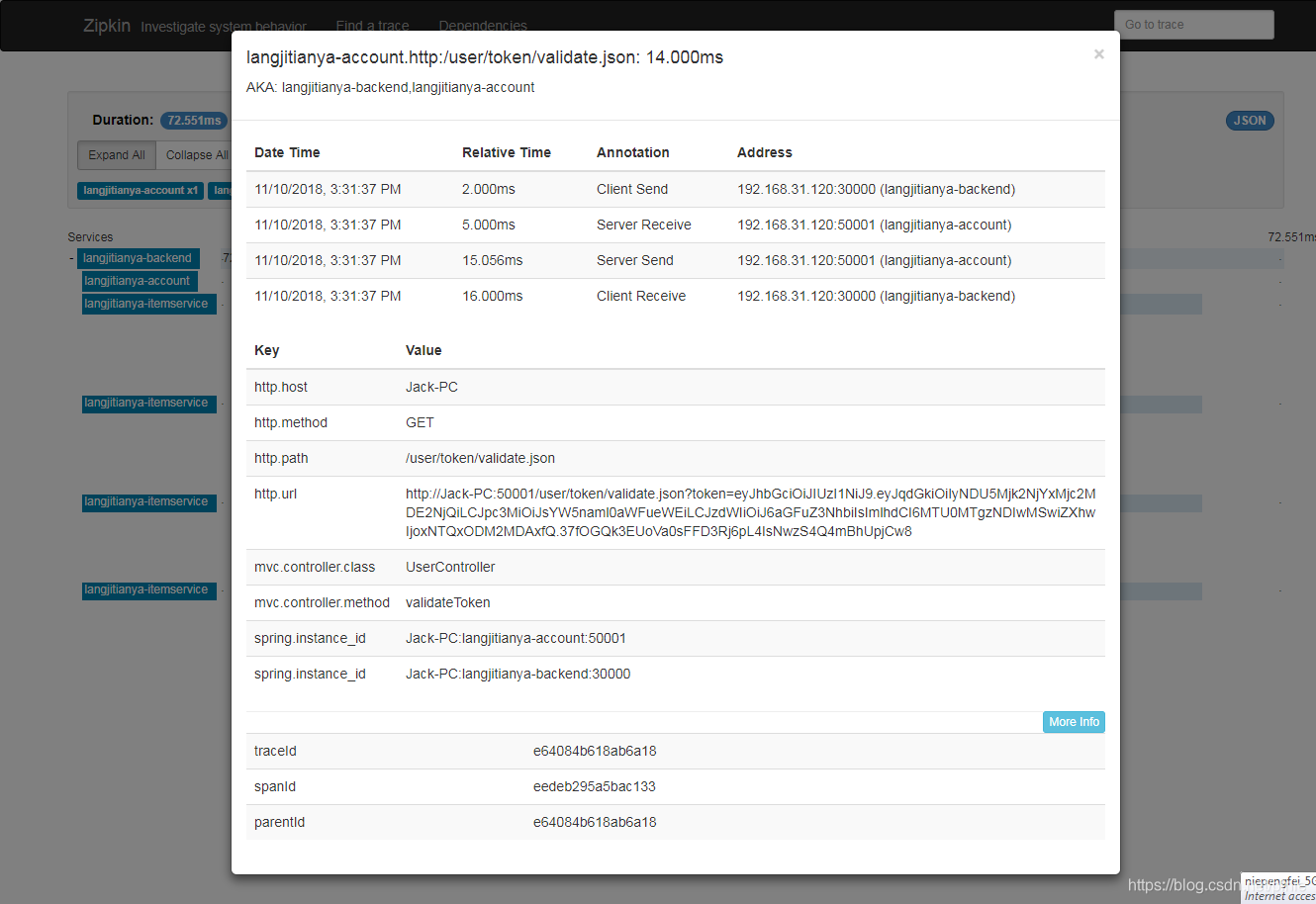Click the UserController value
Image resolution: width=1316 pixels, height=904 pixels.
point(450,567)
